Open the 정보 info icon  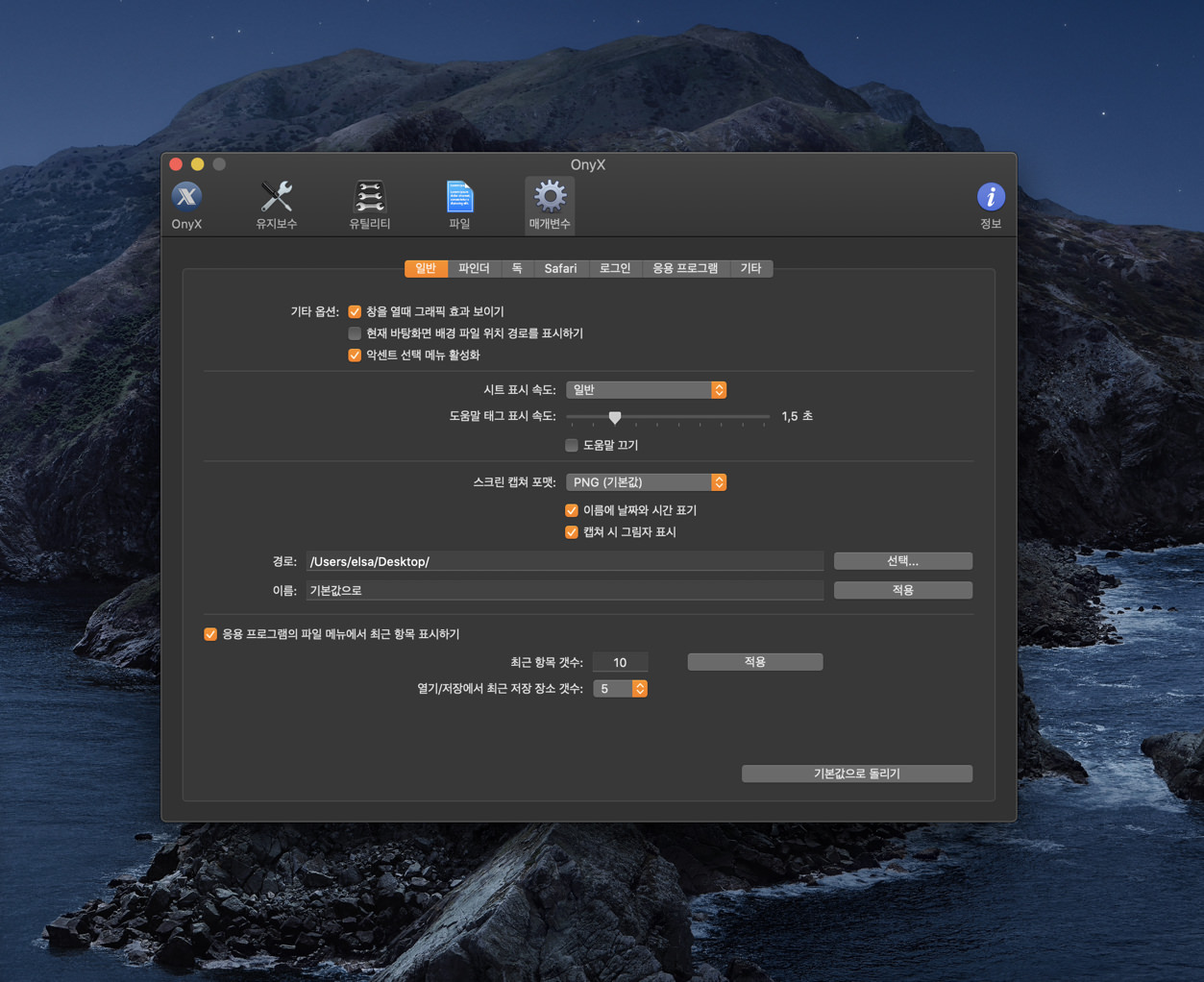coord(991,205)
